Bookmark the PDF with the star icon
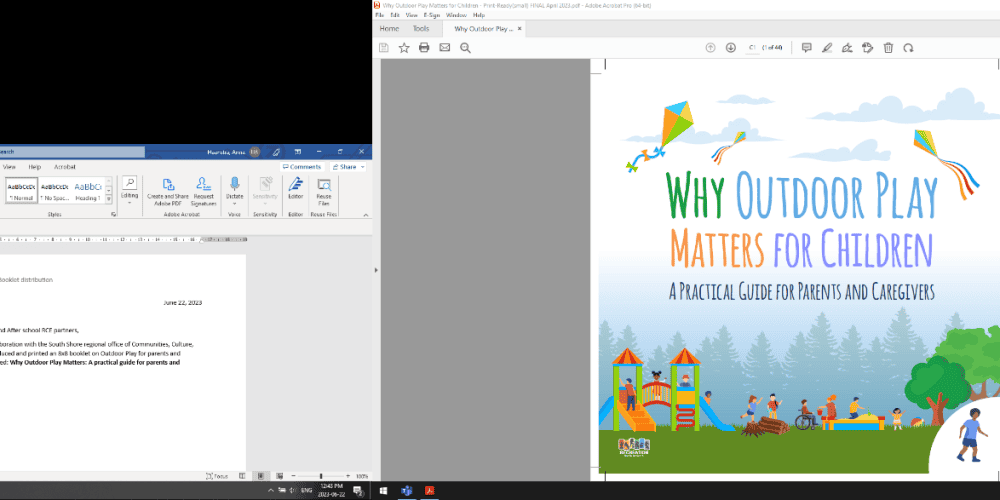Viewport: 1000px width, 500px height. 404,48
